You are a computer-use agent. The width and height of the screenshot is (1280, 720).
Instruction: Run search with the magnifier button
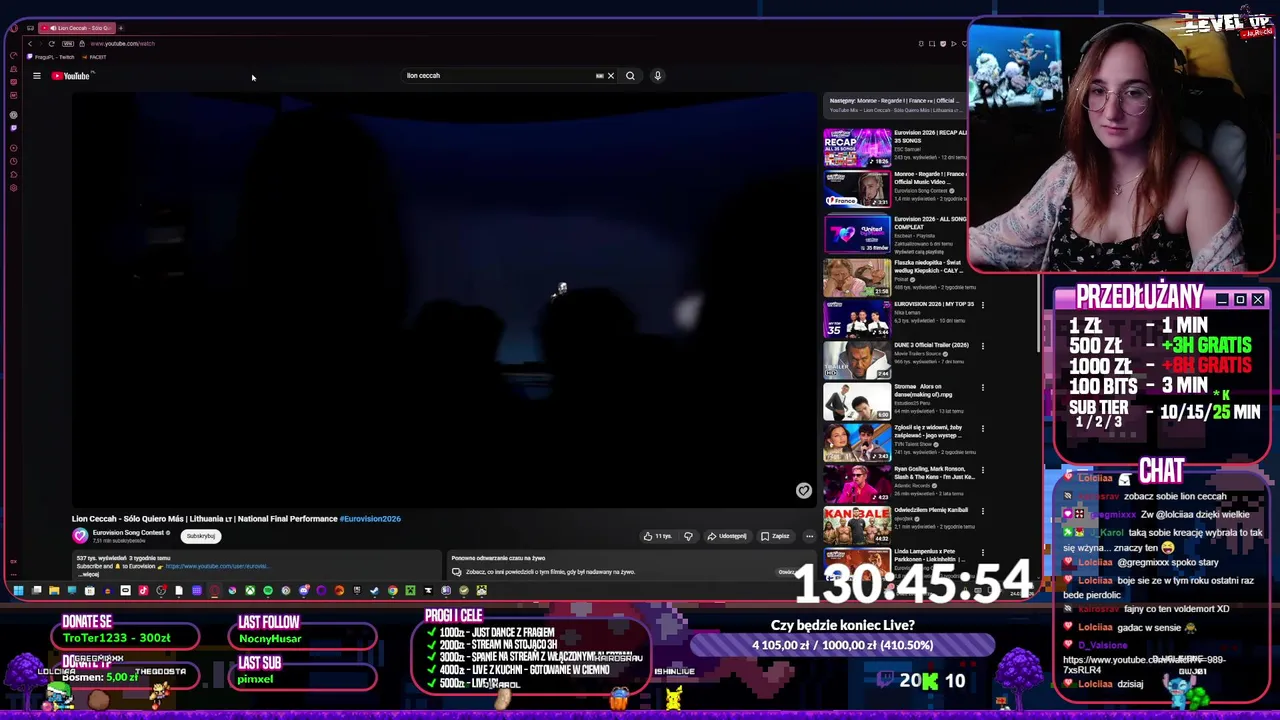[x=630, y=75]
